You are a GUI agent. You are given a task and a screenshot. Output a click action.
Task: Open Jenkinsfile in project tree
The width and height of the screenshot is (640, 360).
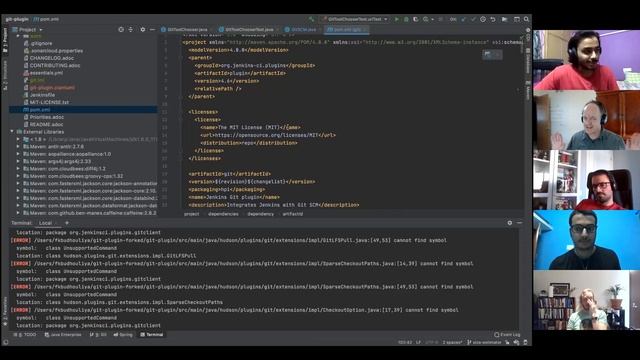pos(39,95)
